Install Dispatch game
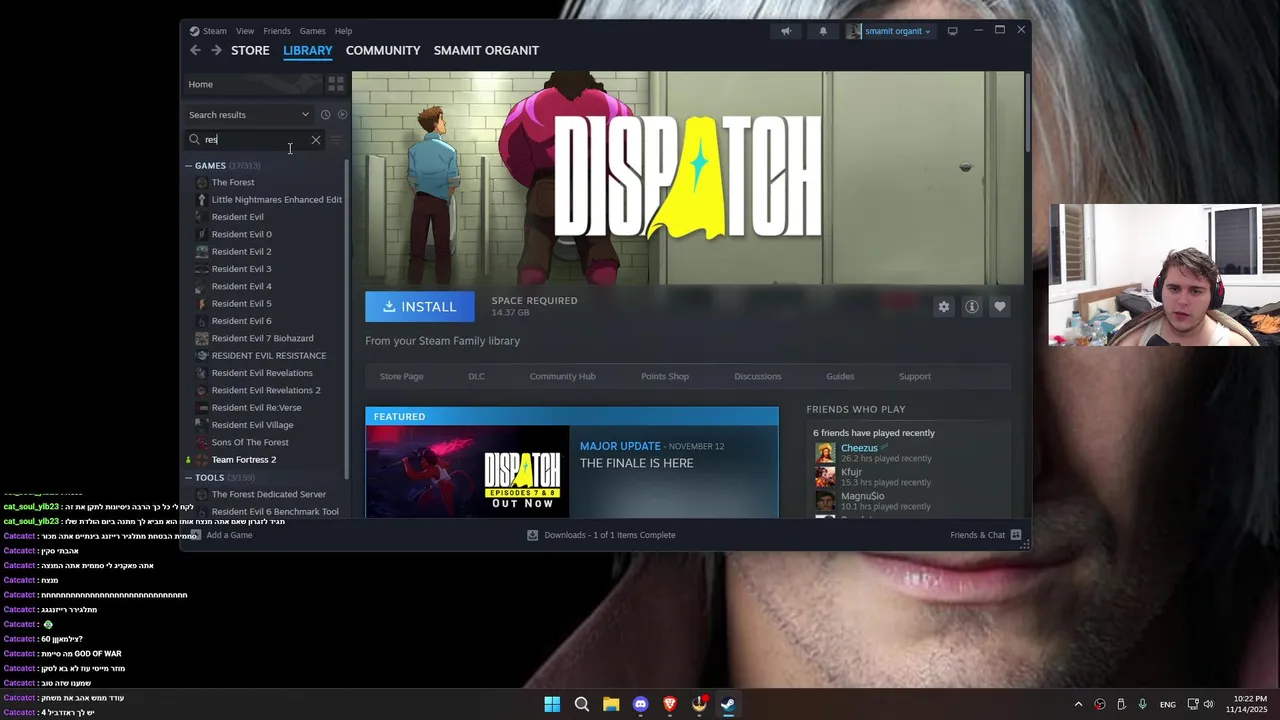 tap(419, 307)
